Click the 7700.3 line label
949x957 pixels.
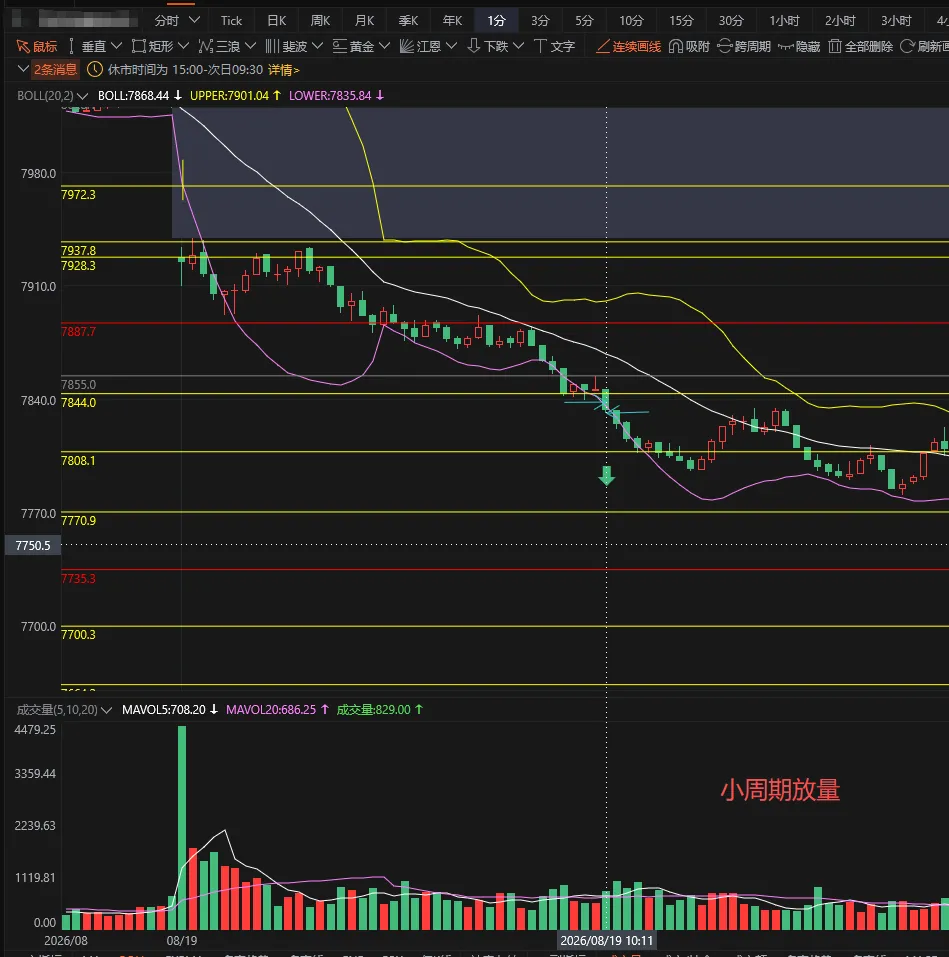point(78,635)
